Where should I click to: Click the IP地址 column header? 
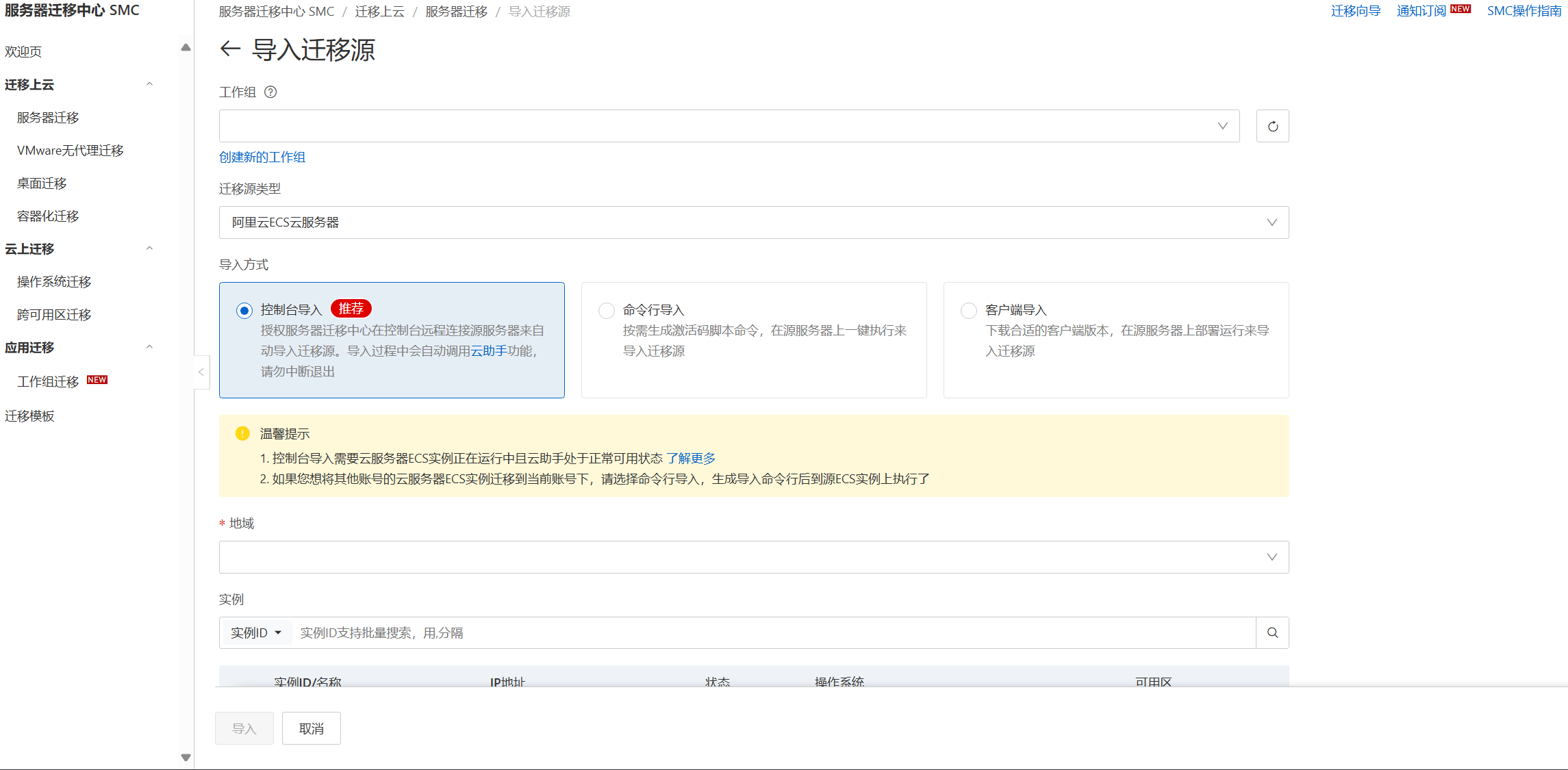[x=507, y=681]
